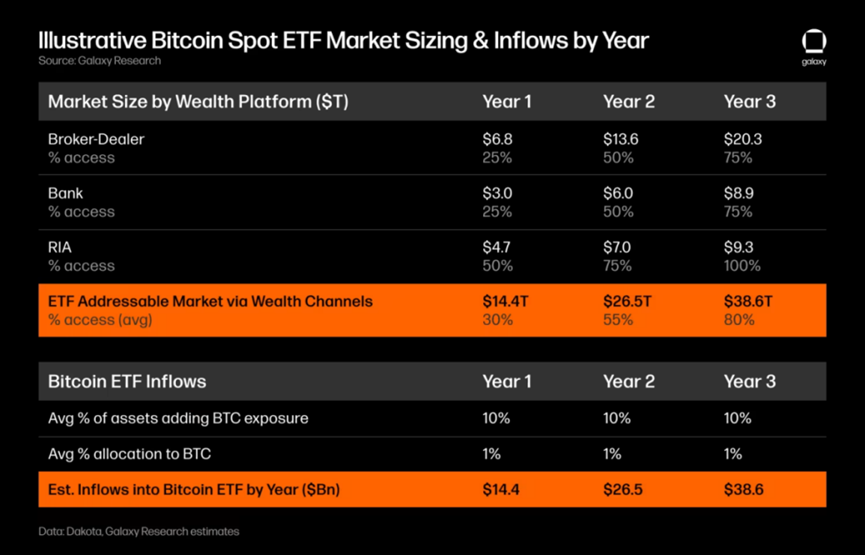Viewport: 865px width, 555px height.
Task: Click the Galaxy logo icon
Action: (813, 42)
